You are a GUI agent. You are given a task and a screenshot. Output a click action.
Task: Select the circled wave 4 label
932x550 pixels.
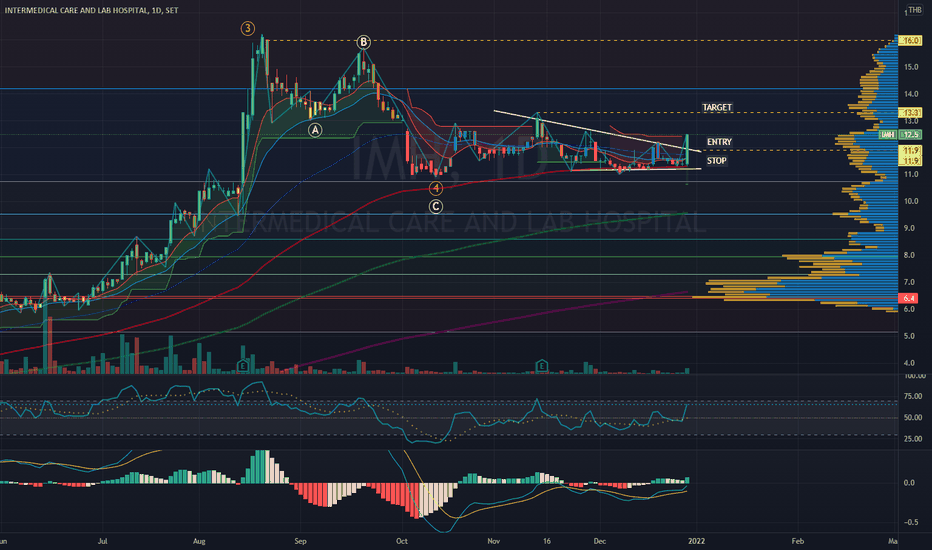tap(436, 188)
